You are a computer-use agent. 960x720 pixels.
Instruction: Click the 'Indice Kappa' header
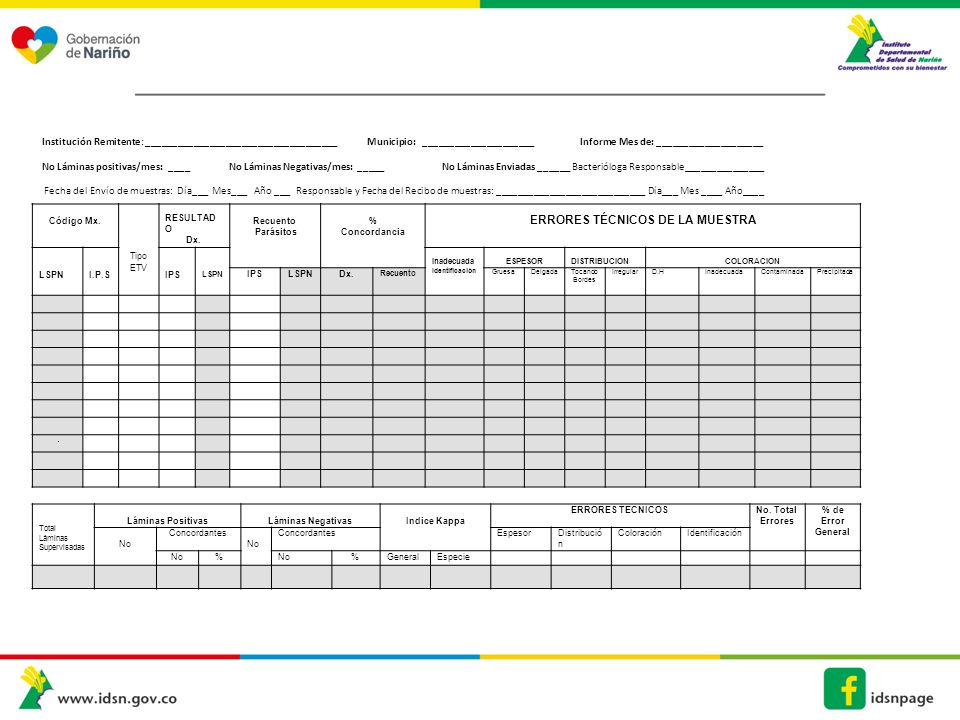coord(435,520)
